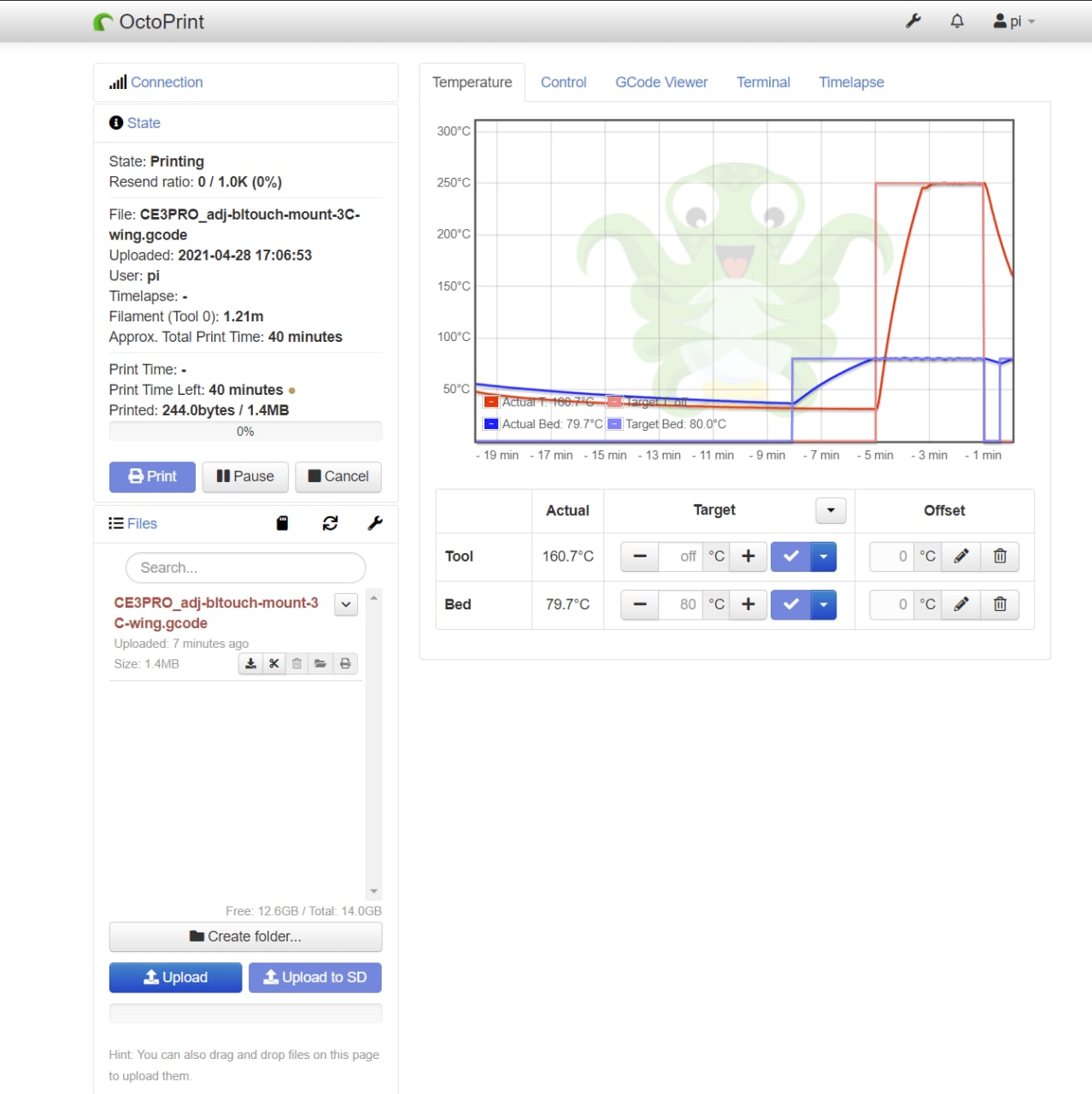Click State info icon
1092x1094 pixels.
[116, 123]
